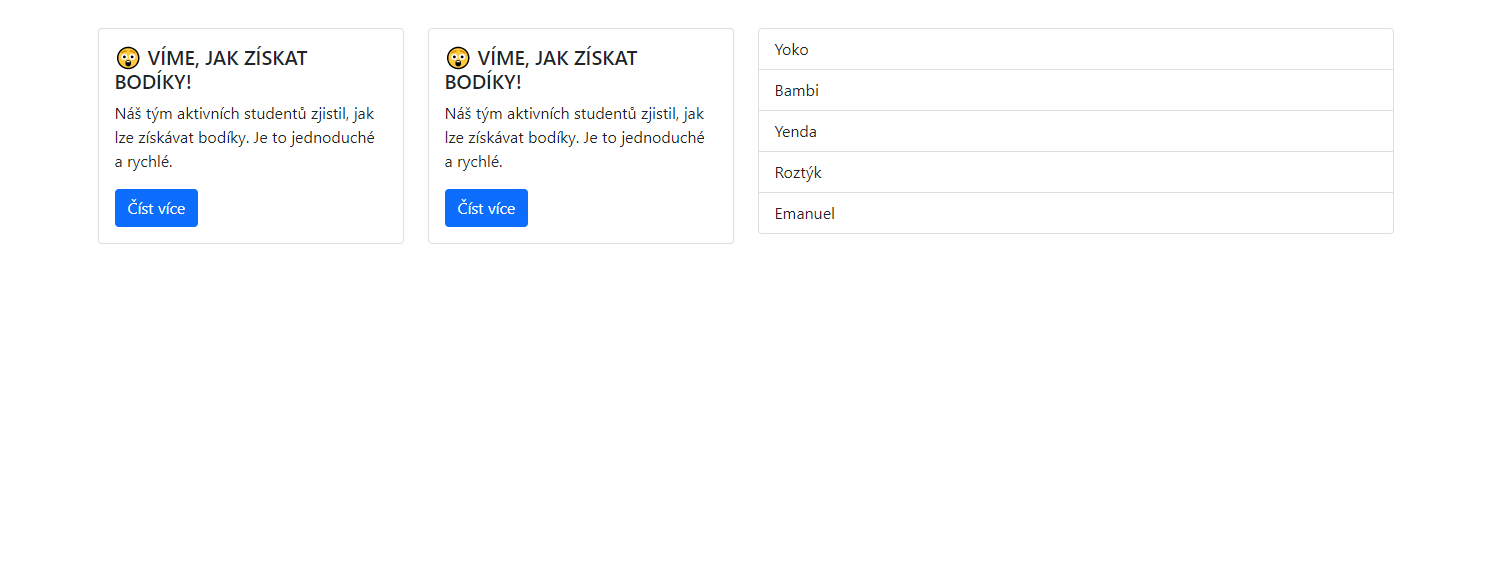Screen dimensions: 1504x584
Task: Click "a rychlé." text in the left card
Action: (144, 162)
